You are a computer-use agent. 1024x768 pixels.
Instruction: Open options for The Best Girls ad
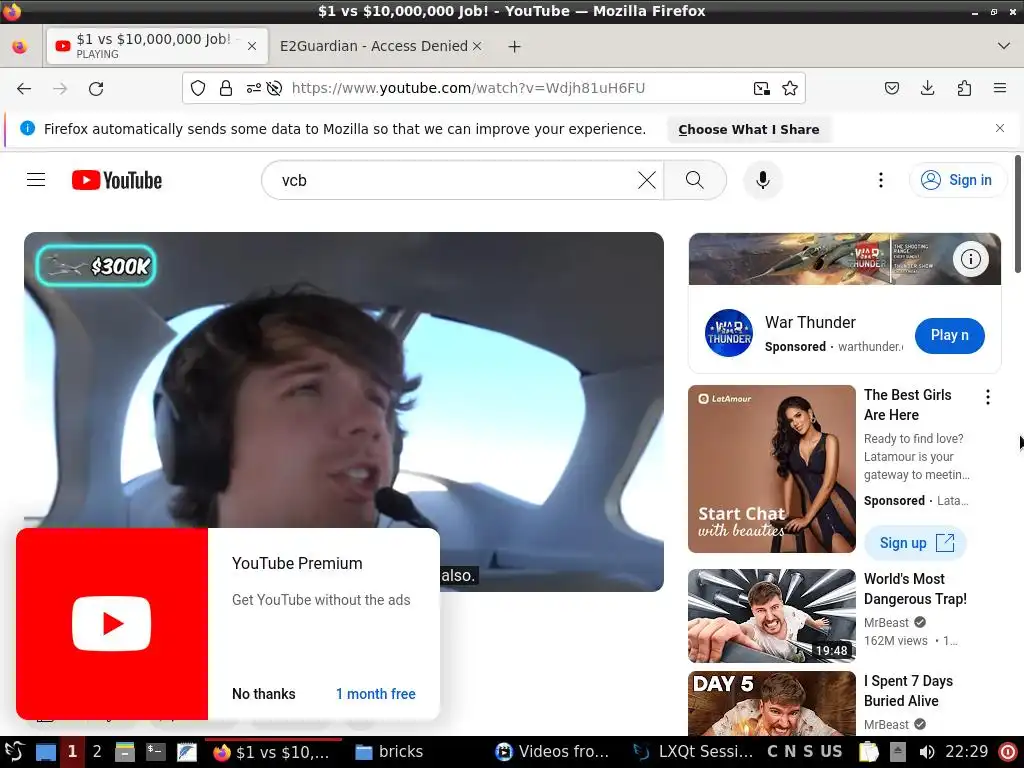[x=987, y=397]
